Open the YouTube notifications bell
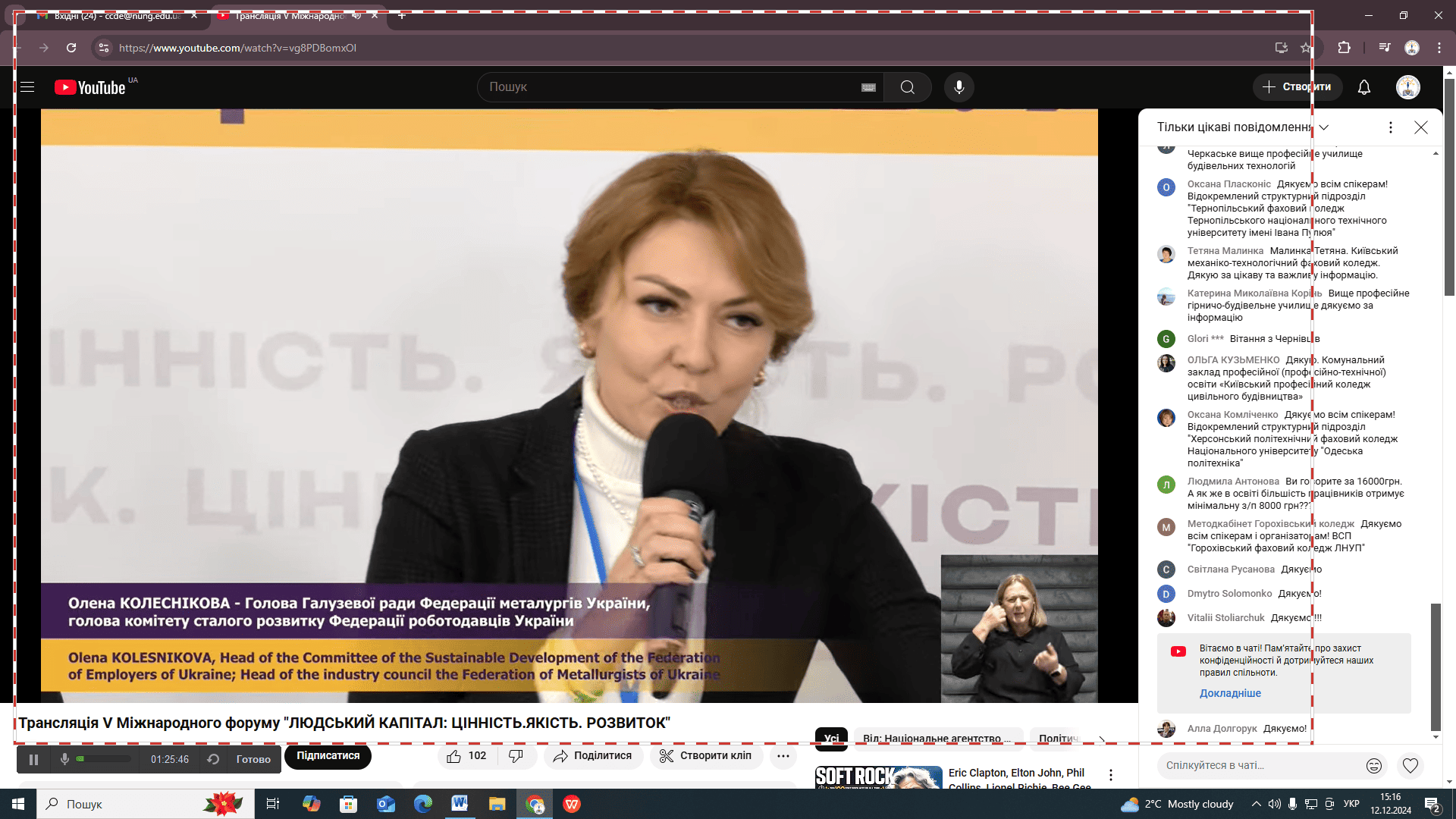The width and height of the screenshot is (1456, 819). pos(1363,87)
